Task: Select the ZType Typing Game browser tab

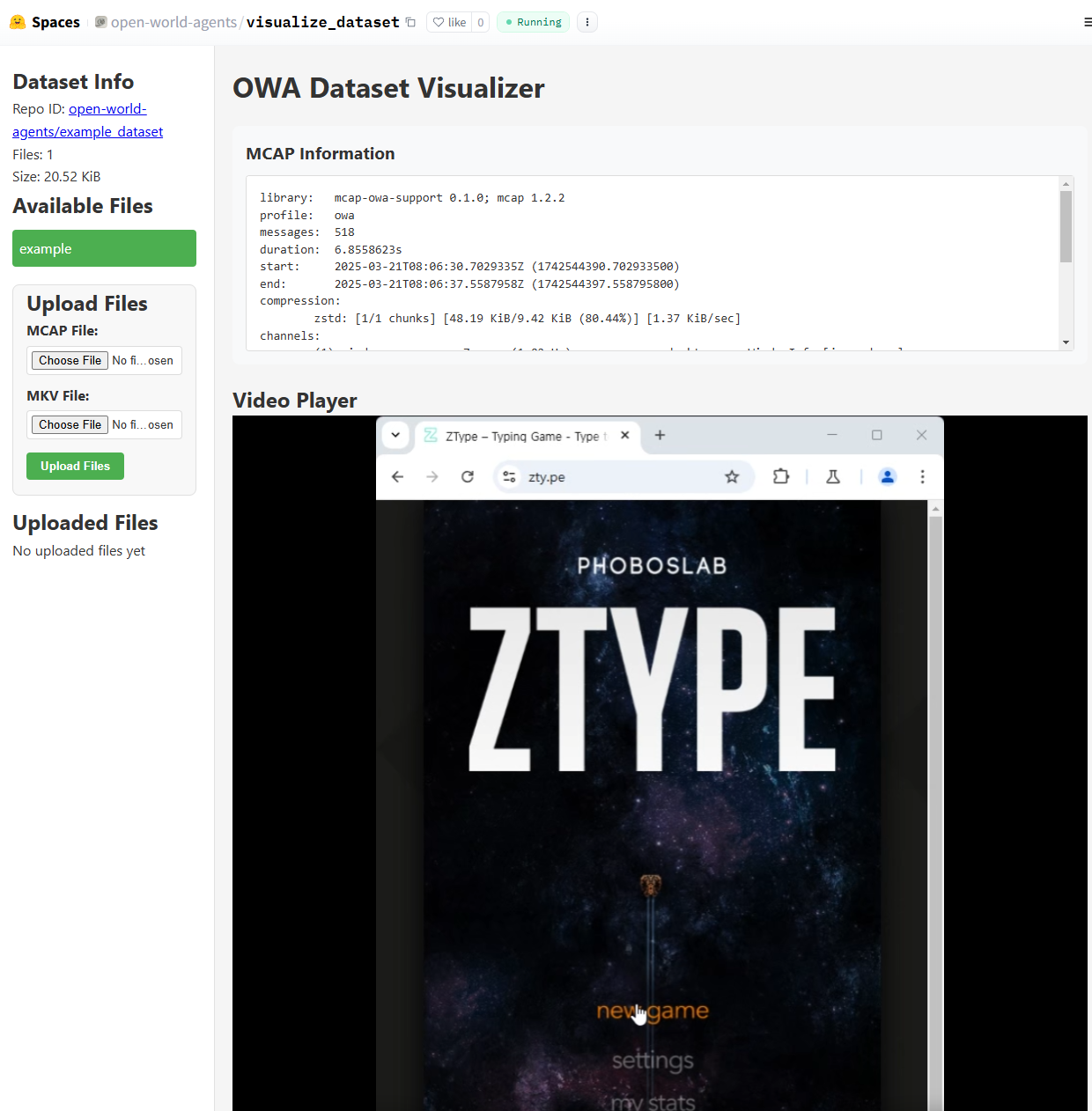Action: coord(526,436)
